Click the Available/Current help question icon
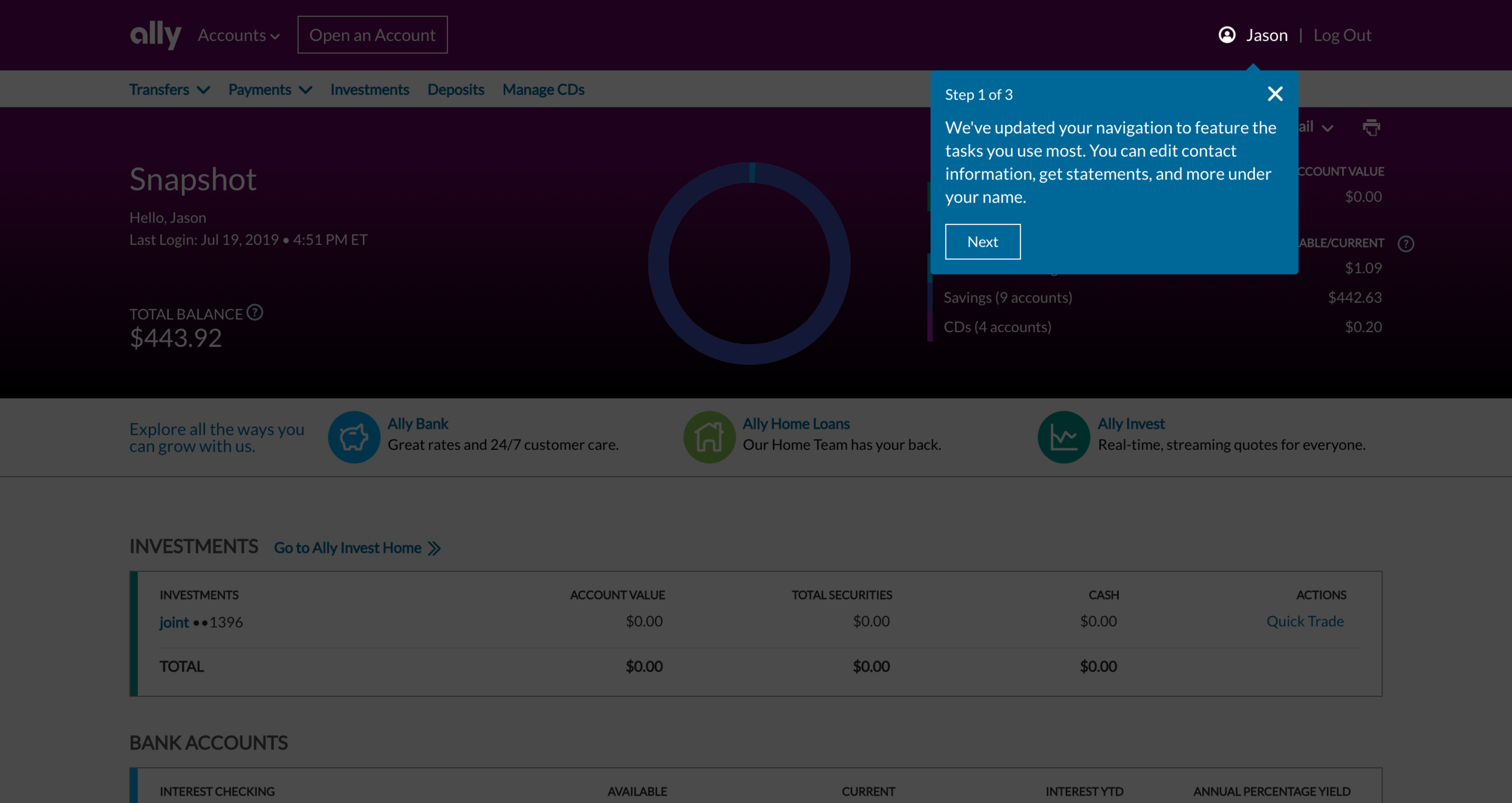The width and height of the screenshot is (1512, 803). point(1406,244)
